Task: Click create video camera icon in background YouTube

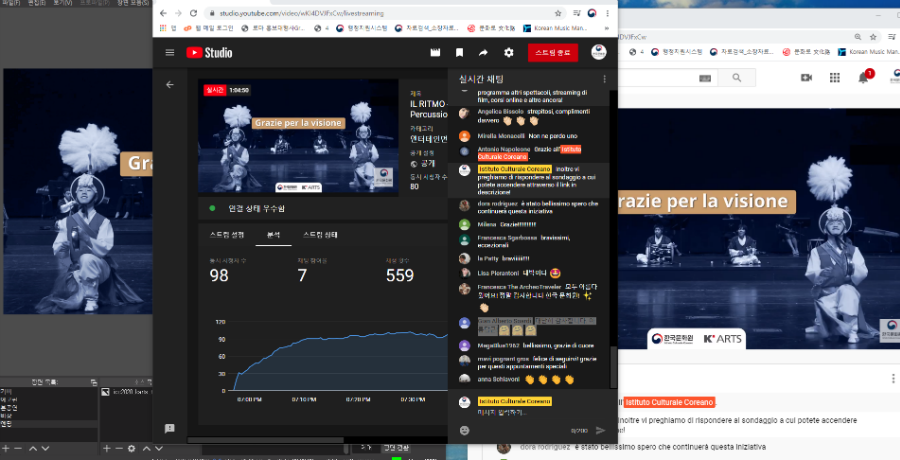Action: pos(806,78)
